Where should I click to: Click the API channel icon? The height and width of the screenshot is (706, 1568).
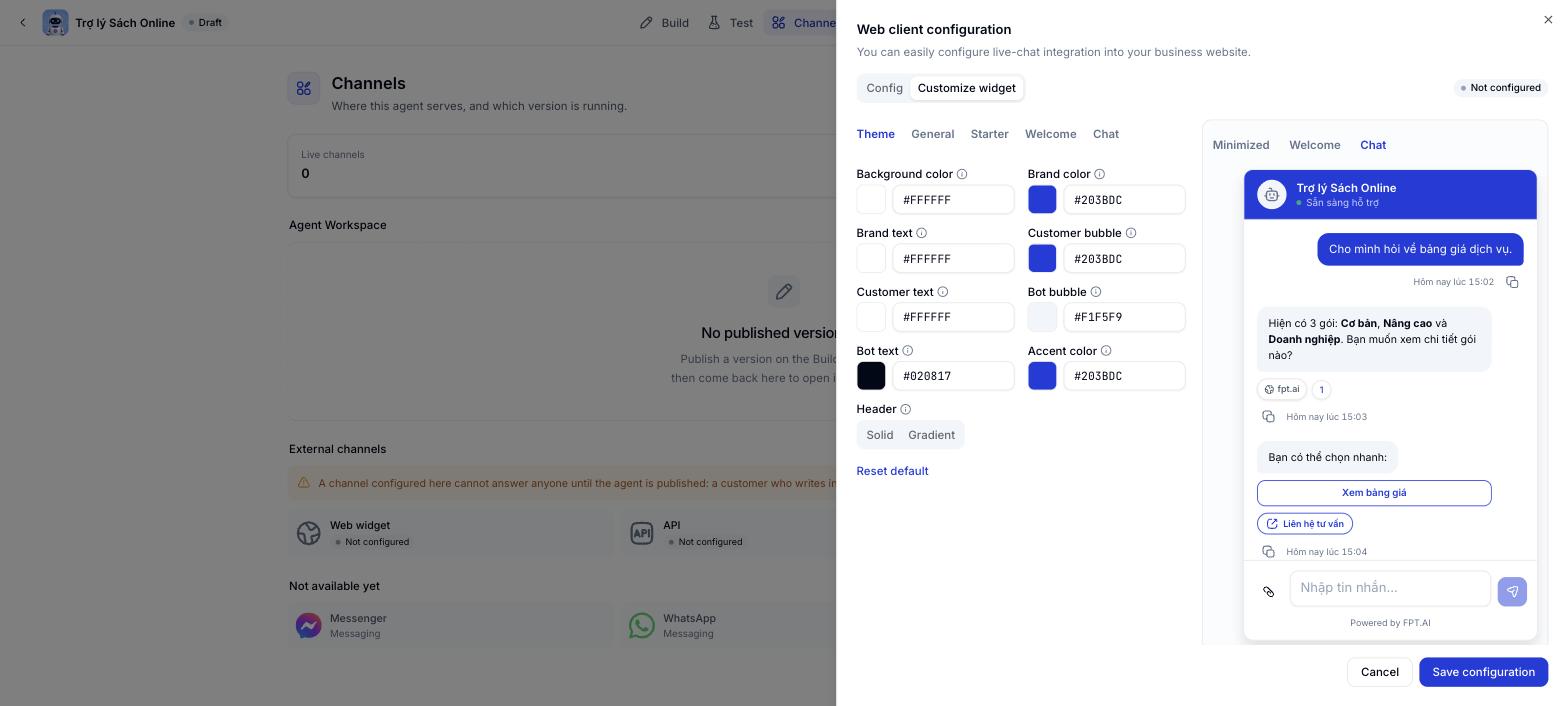click(x=642, y=533)
